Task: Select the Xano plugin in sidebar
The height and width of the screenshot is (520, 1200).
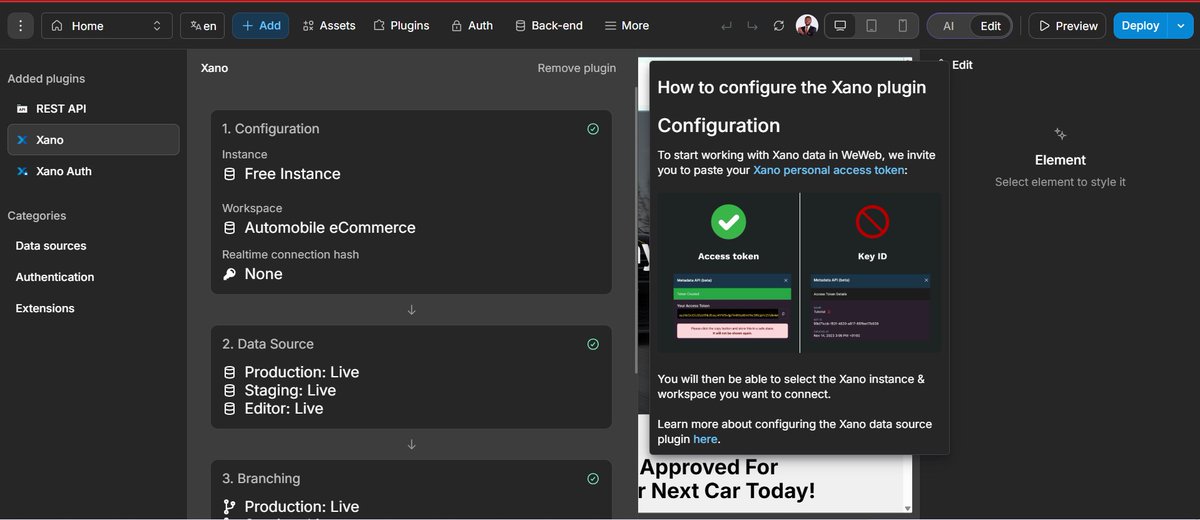Action: click(93, 140)
